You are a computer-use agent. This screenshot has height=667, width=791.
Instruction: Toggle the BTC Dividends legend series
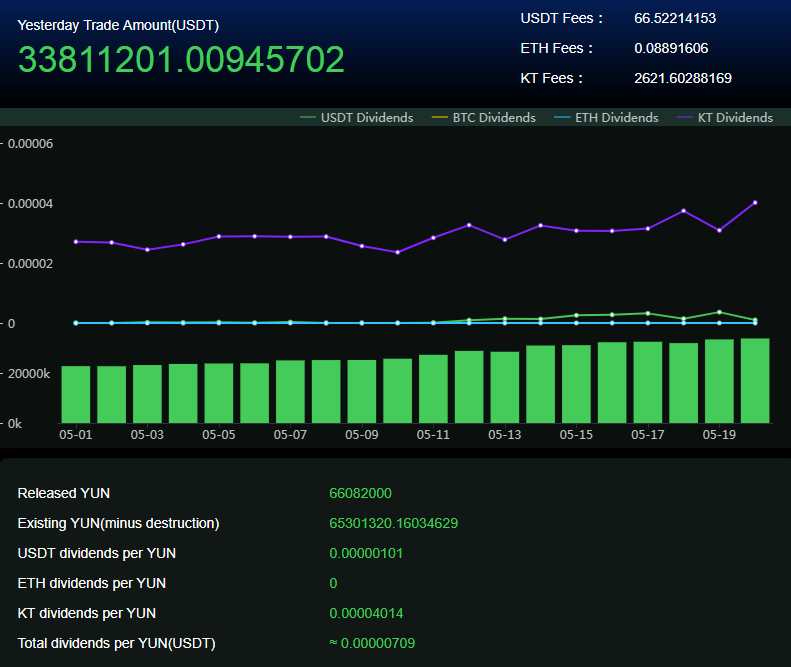(x=484, y=118)
